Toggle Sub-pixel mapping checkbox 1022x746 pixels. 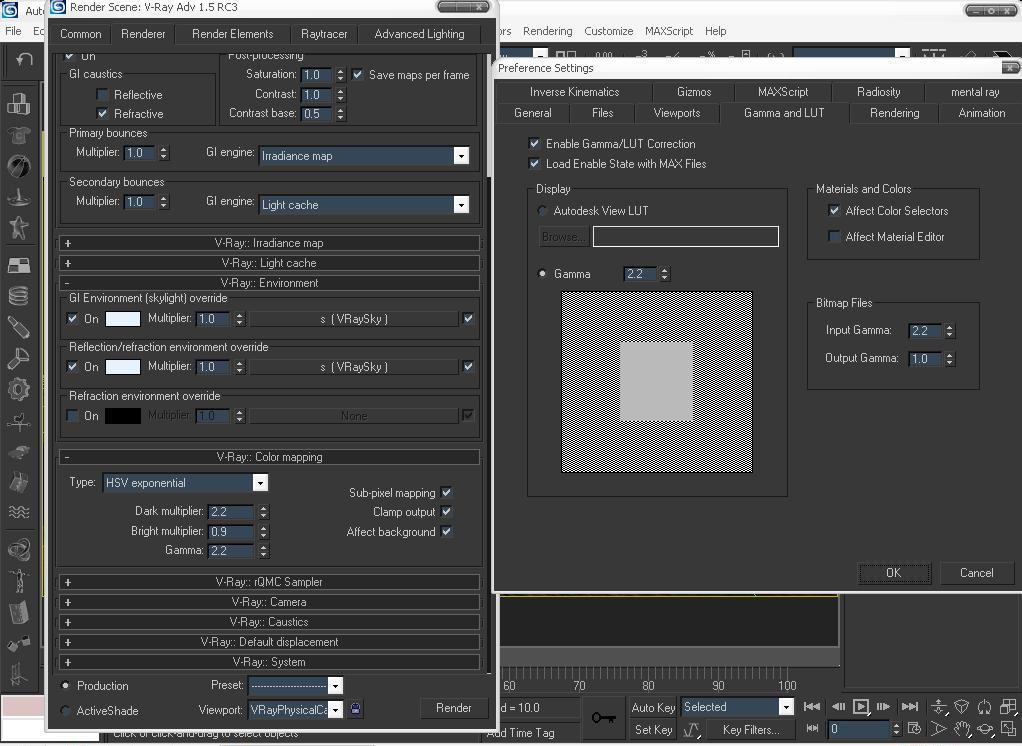click(446, 493)
